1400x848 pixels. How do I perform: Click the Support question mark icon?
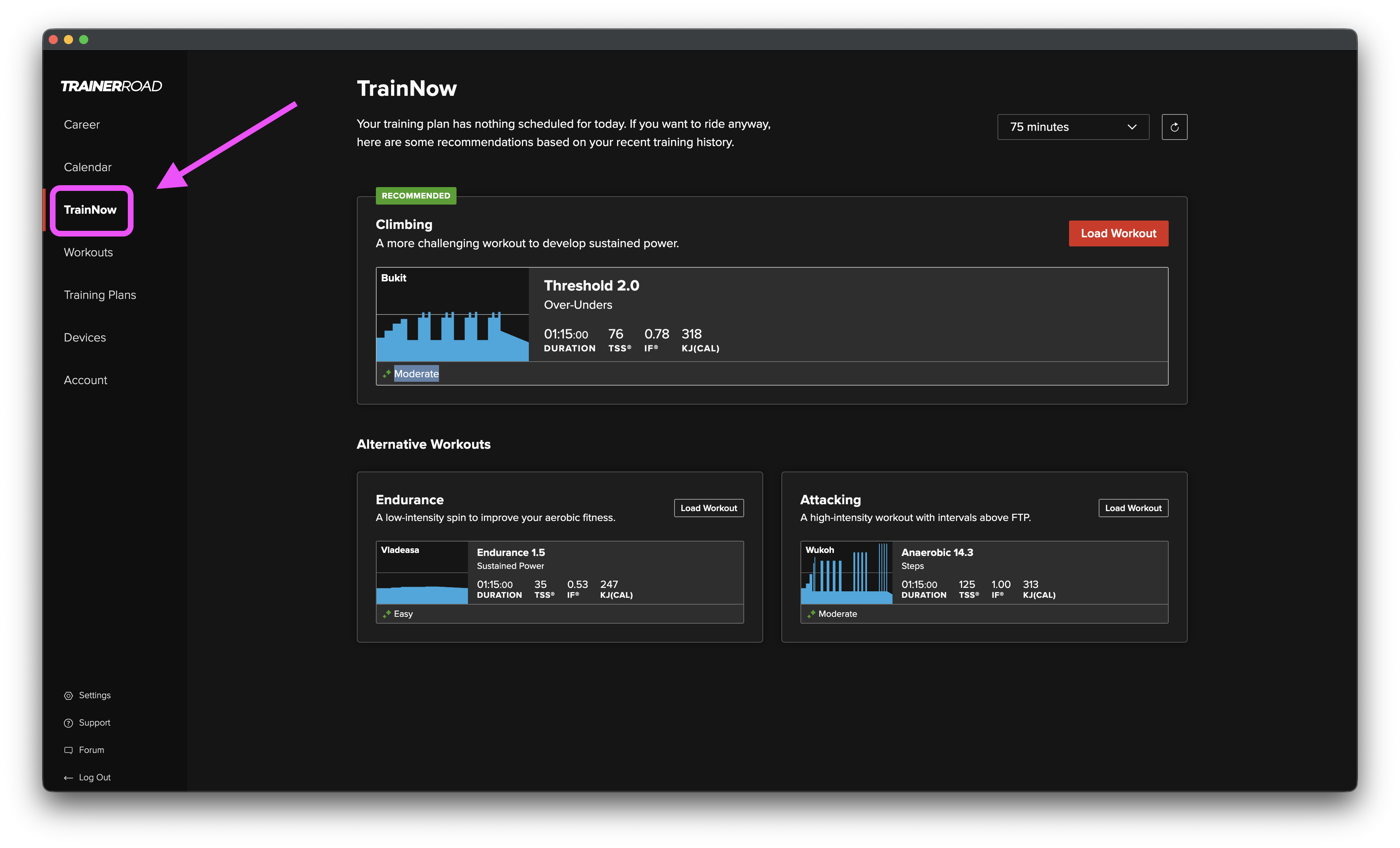pyautogui.click(x=68, y=723)
